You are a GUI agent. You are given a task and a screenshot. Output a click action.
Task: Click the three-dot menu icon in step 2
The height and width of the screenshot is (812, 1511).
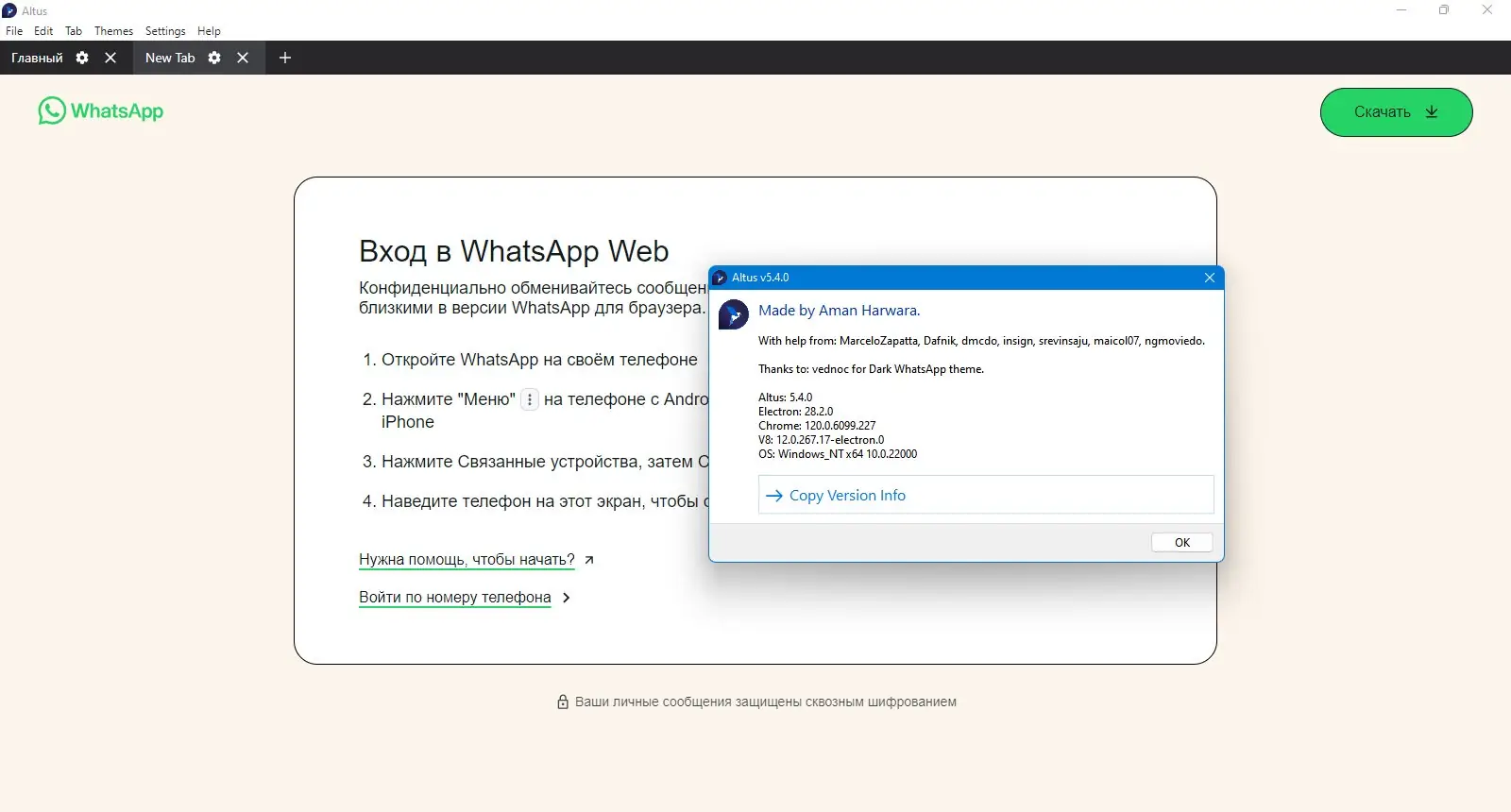point(530,399)
